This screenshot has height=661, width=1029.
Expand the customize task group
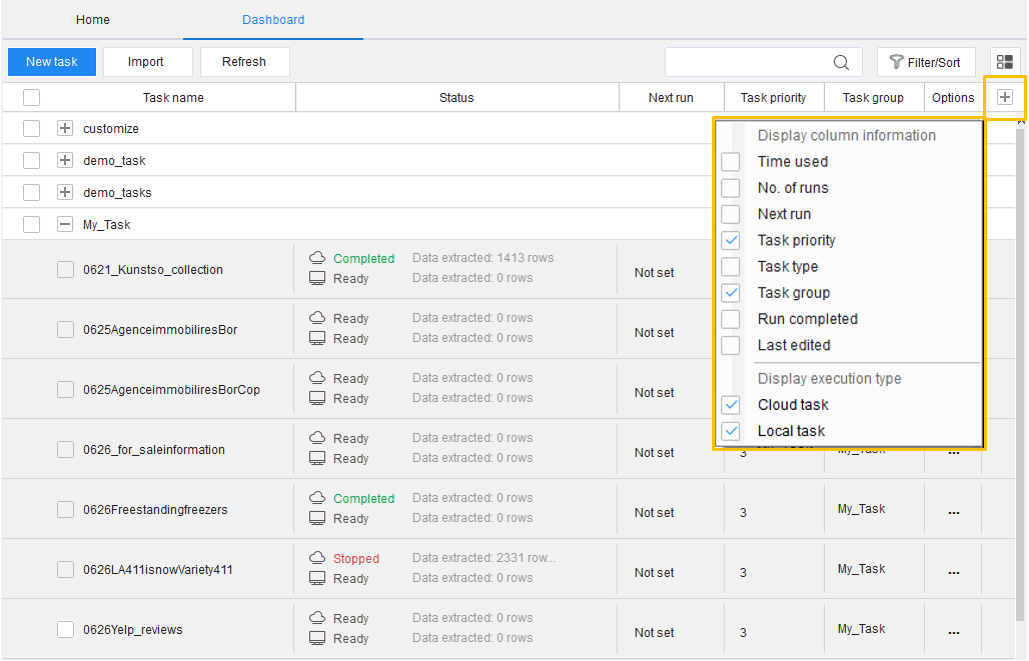click(x=65, y=129)
